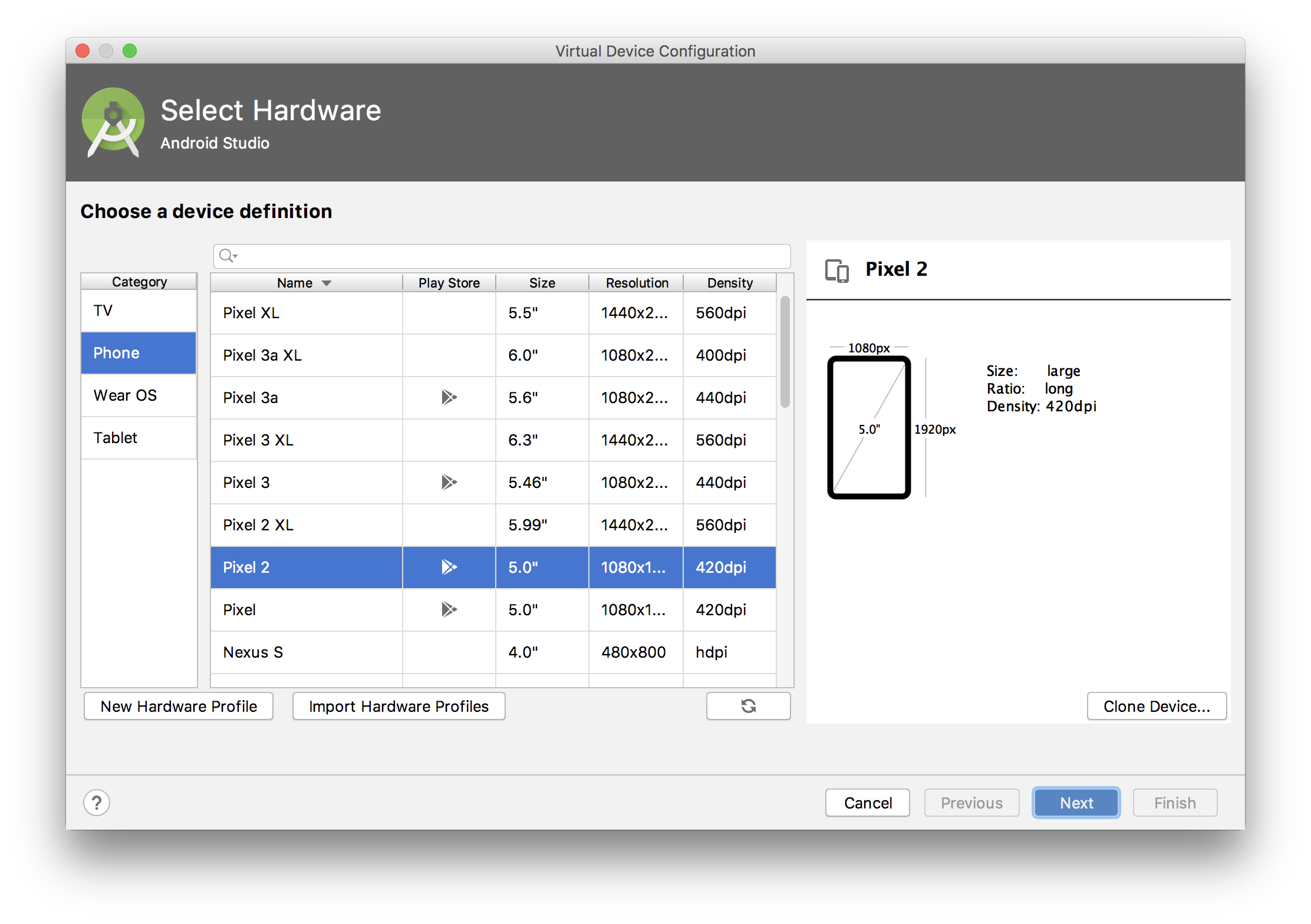The height and width of the screenshot is (924, 1311).
Task: Click the 6.0" size cell
Action: coord(542,355)
